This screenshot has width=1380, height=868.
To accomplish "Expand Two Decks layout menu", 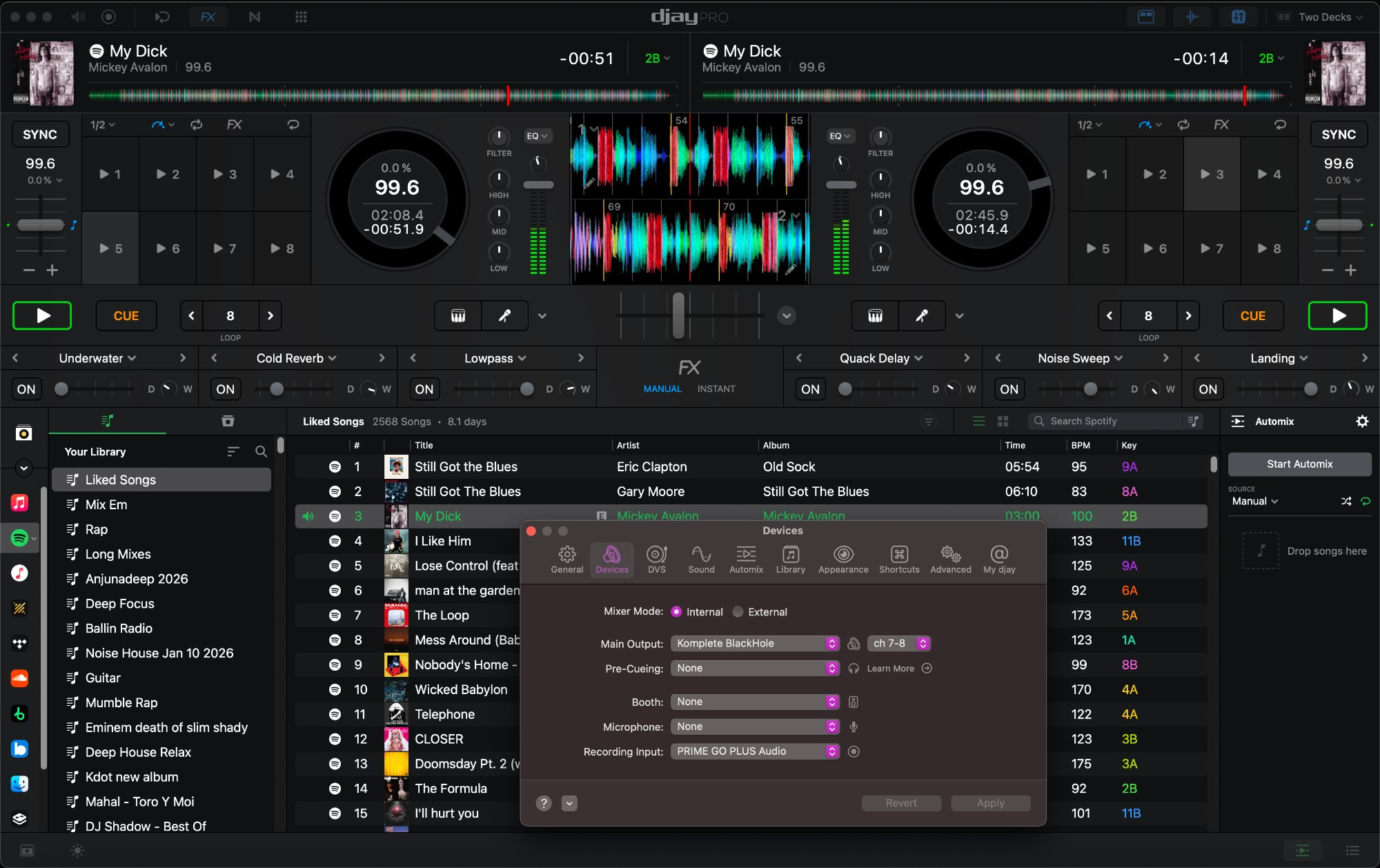I will click(1322, 17).
